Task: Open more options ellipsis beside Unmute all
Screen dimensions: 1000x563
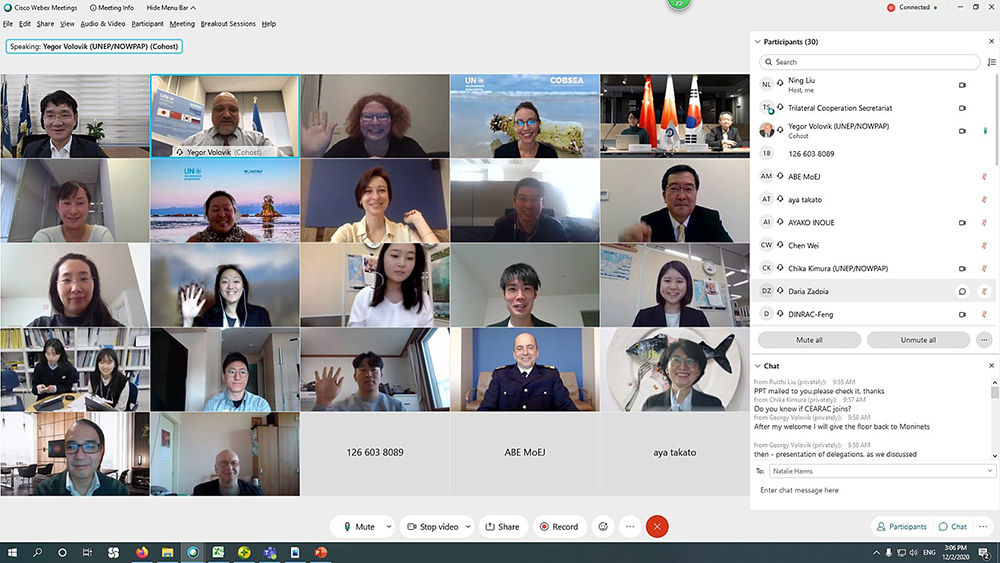Action: click(x=984, y=340)
